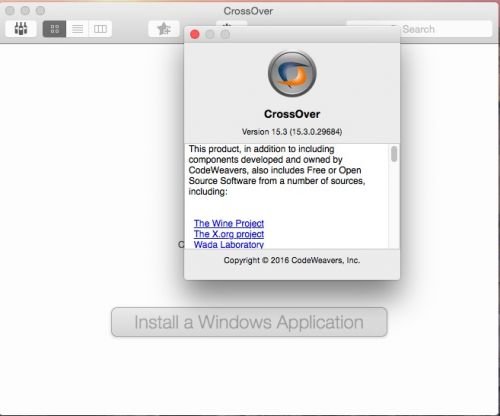
Task: Open the bottles sidebar icon in CrossOver
Action: 21,29
